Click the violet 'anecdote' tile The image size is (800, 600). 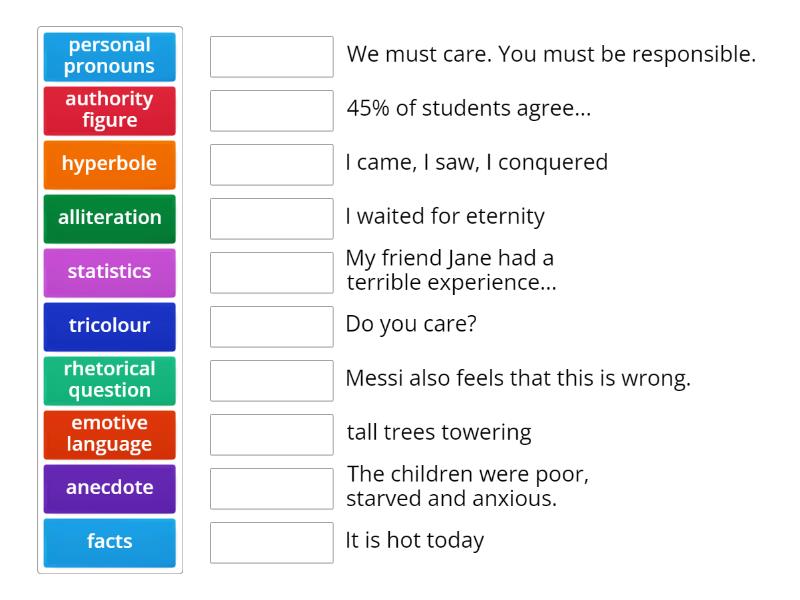click(x=109, y=488)
